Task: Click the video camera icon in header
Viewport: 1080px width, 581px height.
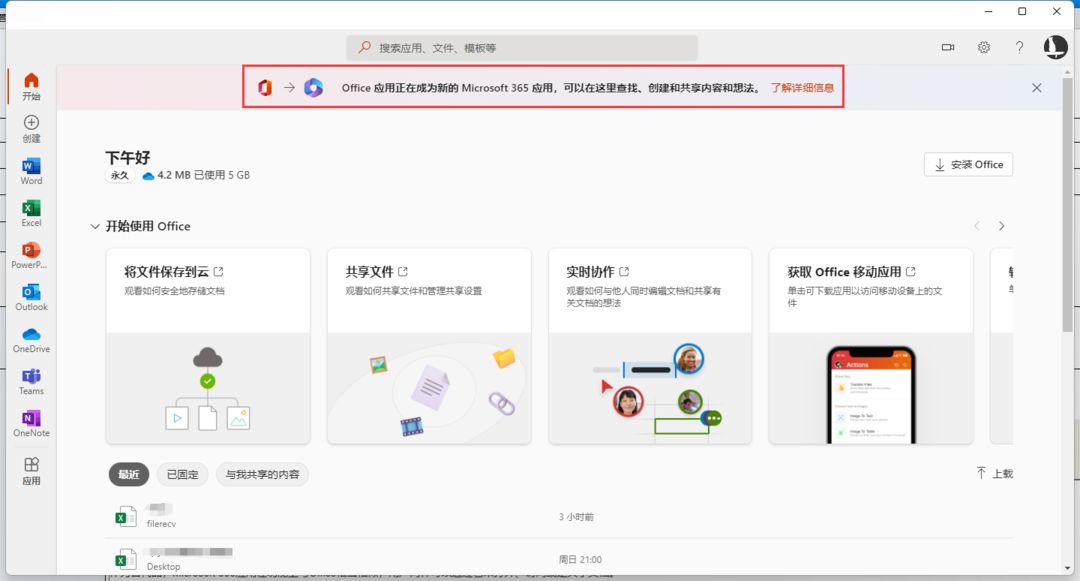Action: pyautogui.click(x=948, y=47)
